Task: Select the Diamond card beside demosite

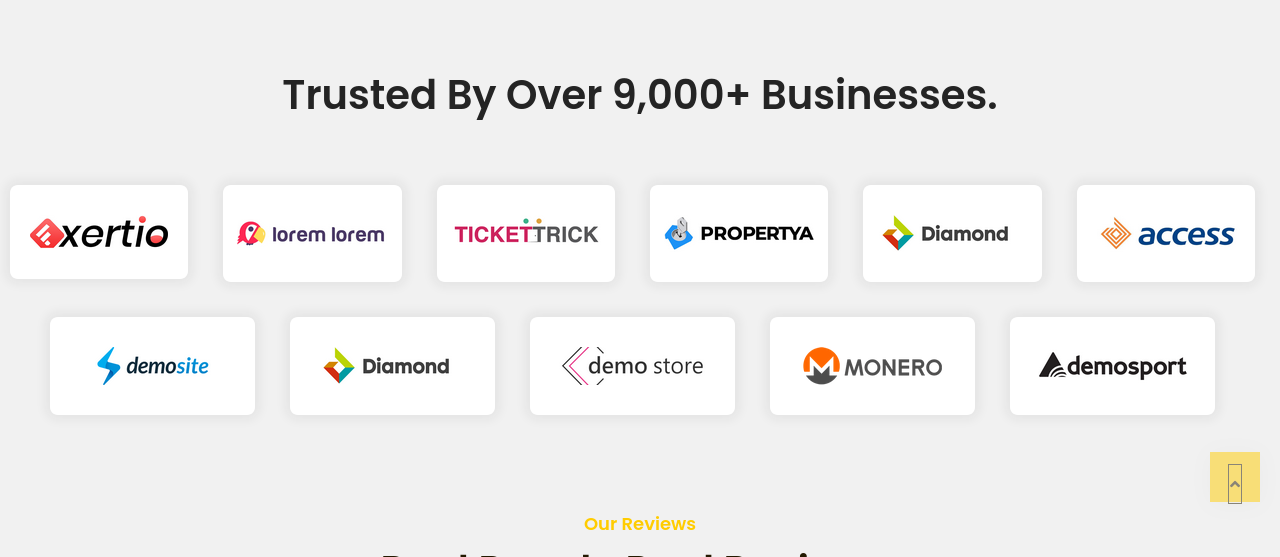Action: (392, 366)
